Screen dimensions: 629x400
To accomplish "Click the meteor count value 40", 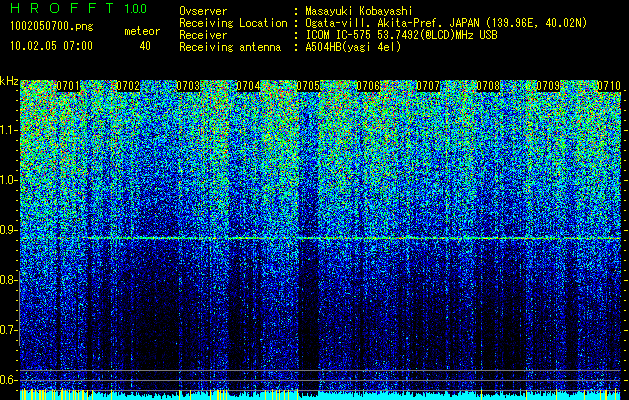I will pyautogui.click(x=145, y=46).
